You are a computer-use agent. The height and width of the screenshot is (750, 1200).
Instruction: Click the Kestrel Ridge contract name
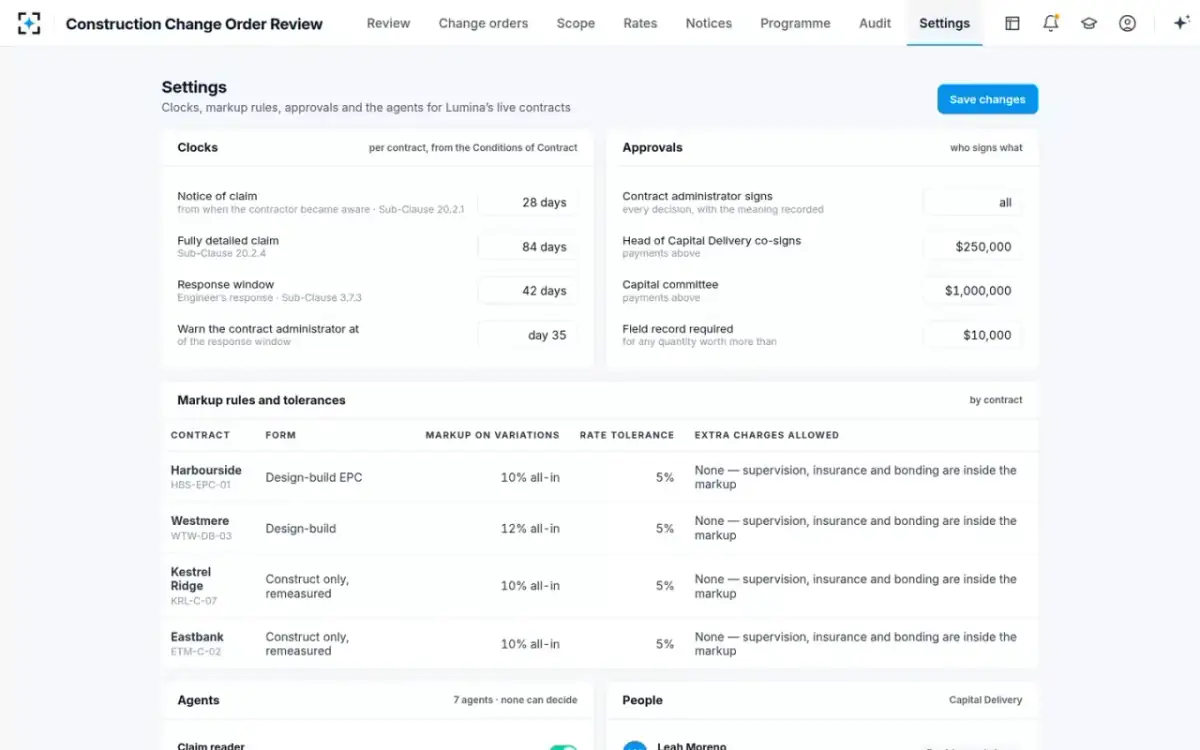pos(191,579)
